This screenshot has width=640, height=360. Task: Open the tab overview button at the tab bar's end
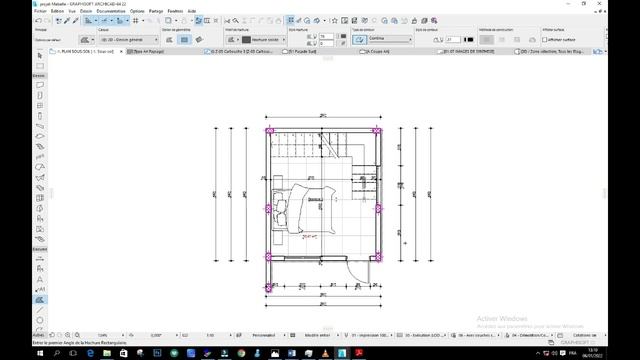click(598, 51)
